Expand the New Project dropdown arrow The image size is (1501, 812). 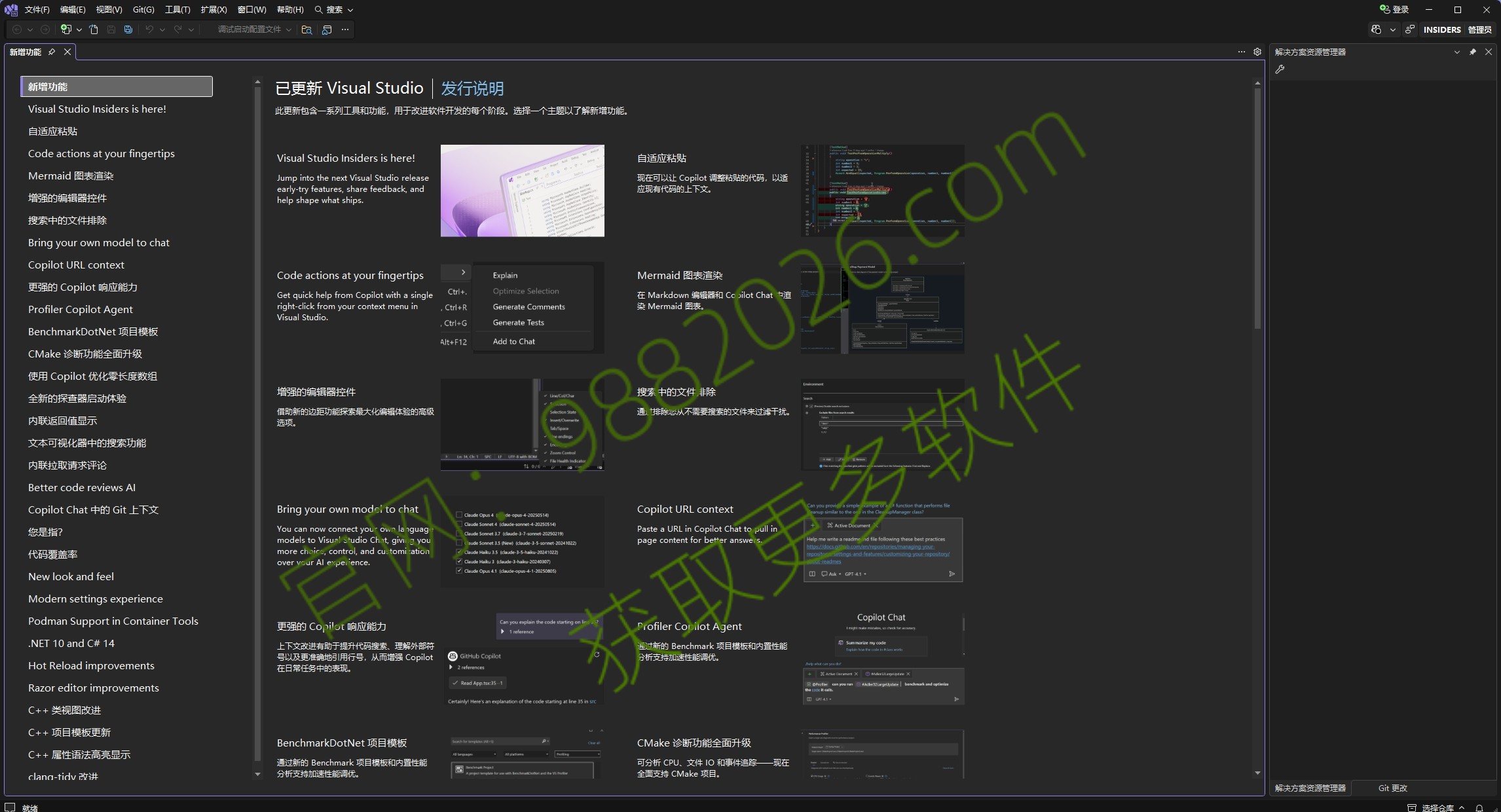[x=79, y=29]
